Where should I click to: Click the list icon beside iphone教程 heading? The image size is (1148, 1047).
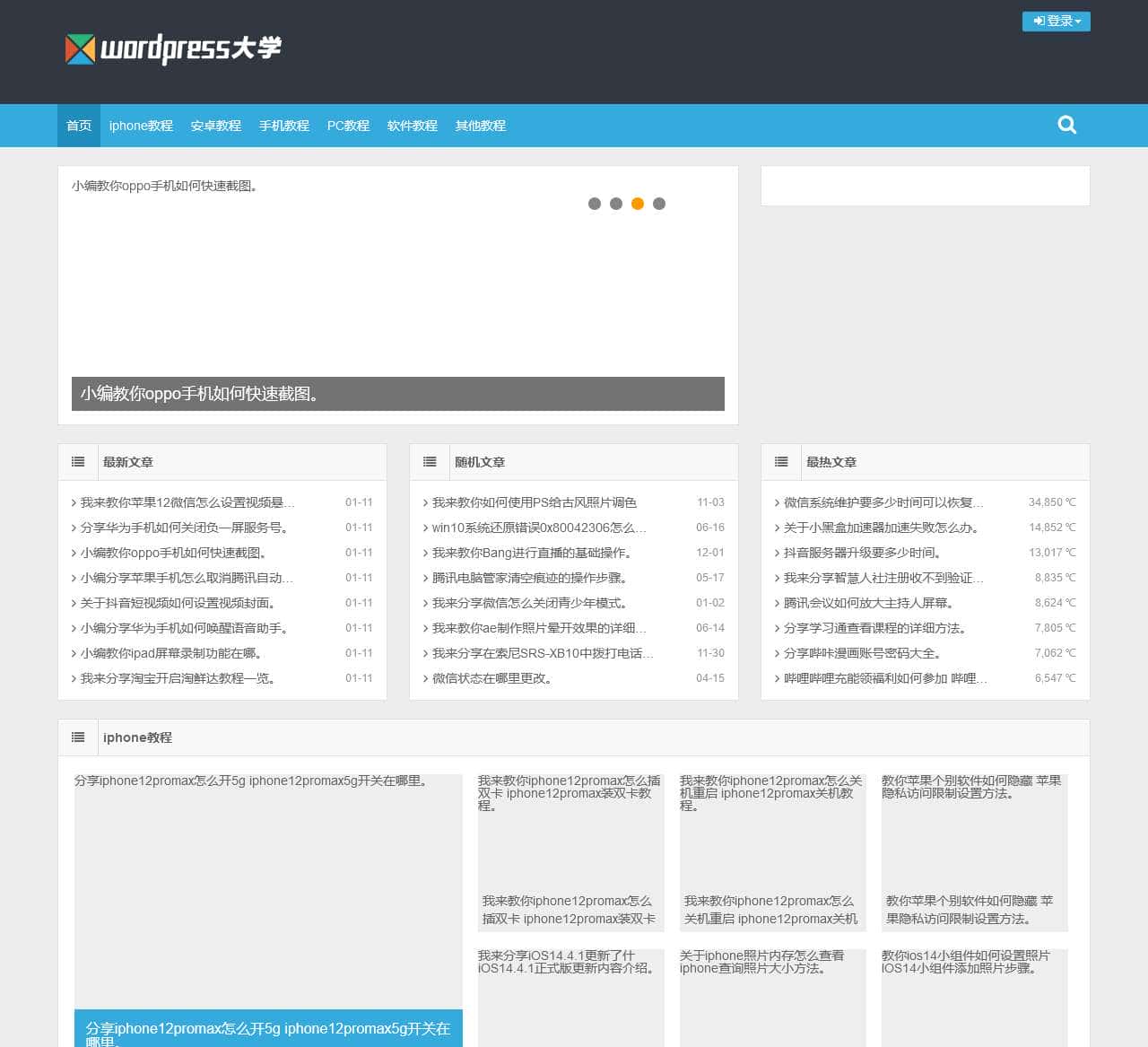(x=78, y=737)
